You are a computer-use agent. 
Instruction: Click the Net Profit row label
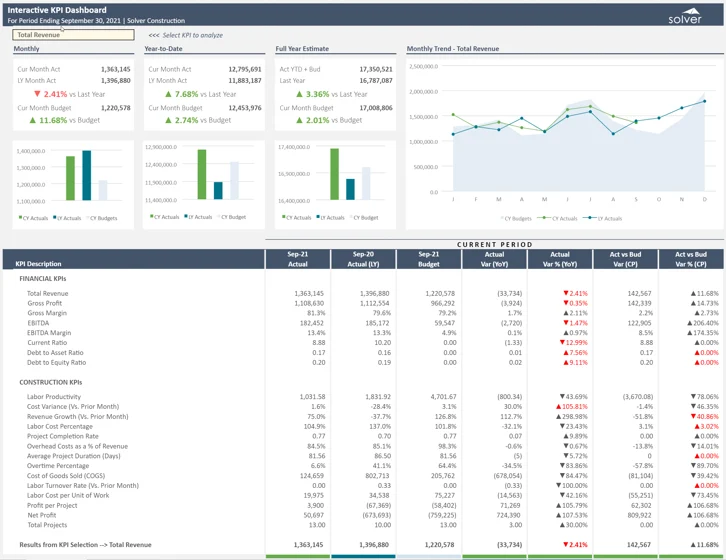(41, 515)
